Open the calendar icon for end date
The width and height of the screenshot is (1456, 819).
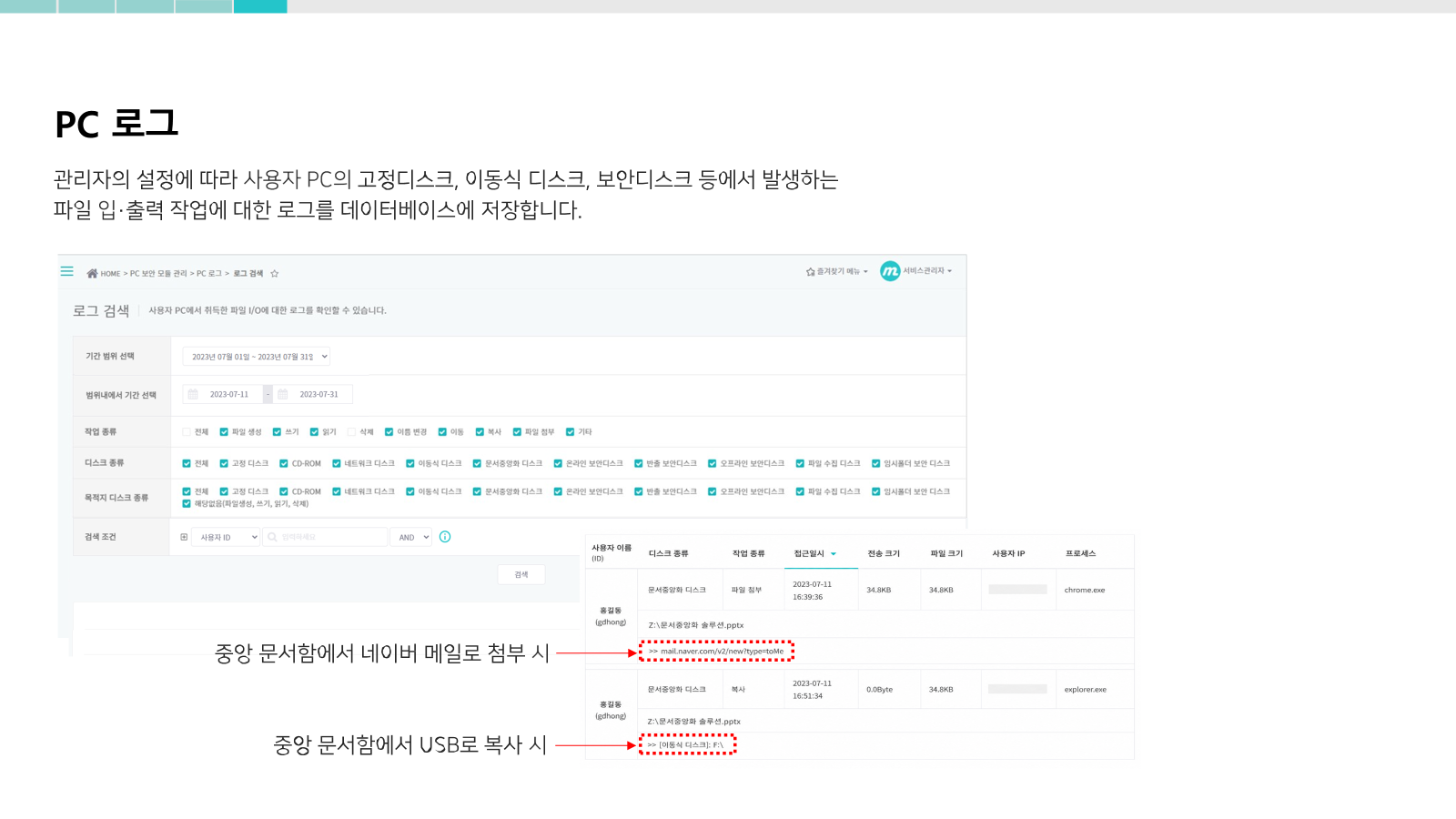tap(283, 394)
